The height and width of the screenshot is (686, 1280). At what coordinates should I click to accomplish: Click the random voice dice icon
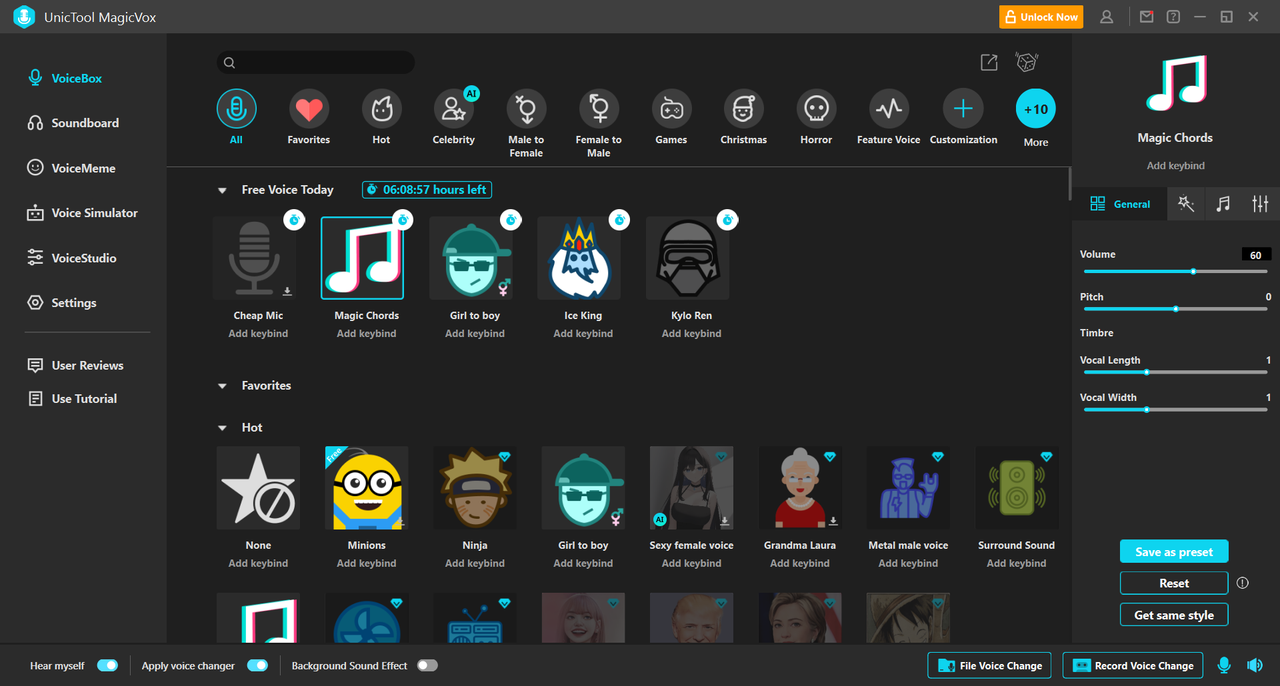click(1027, 62)
